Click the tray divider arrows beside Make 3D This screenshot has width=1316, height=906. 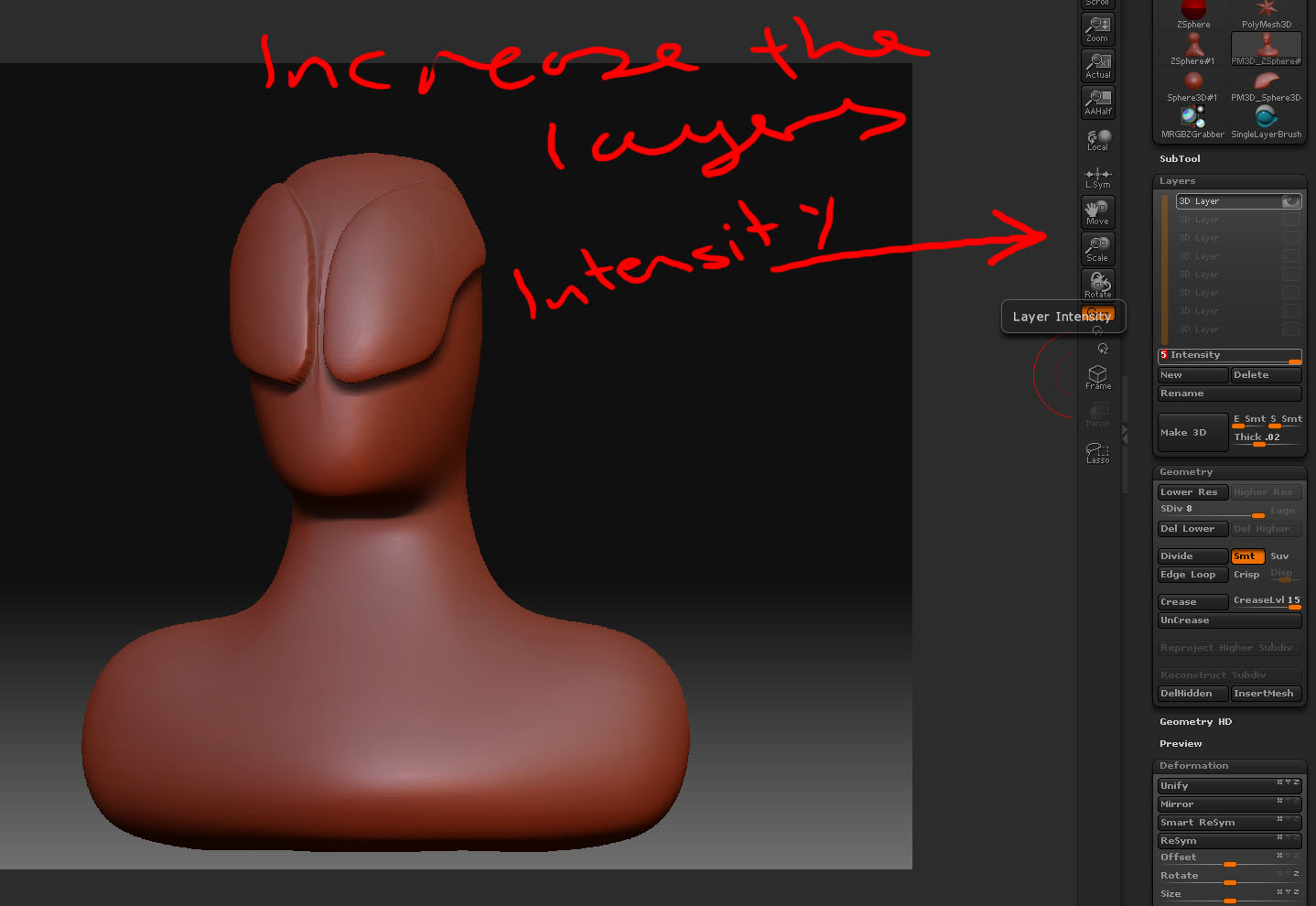(x=1125, y=433)
